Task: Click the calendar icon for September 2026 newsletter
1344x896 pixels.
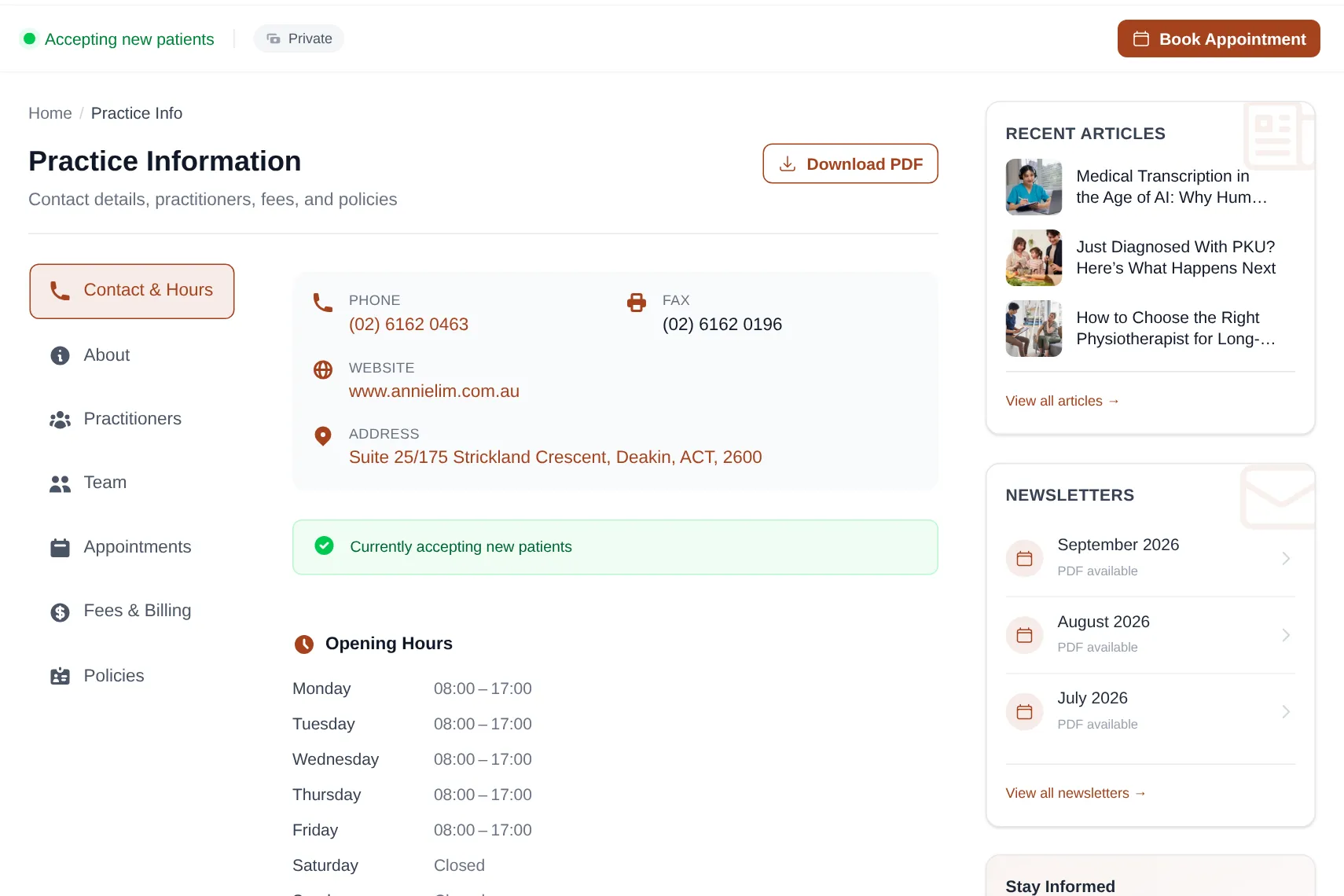Action: (1024, 558)
